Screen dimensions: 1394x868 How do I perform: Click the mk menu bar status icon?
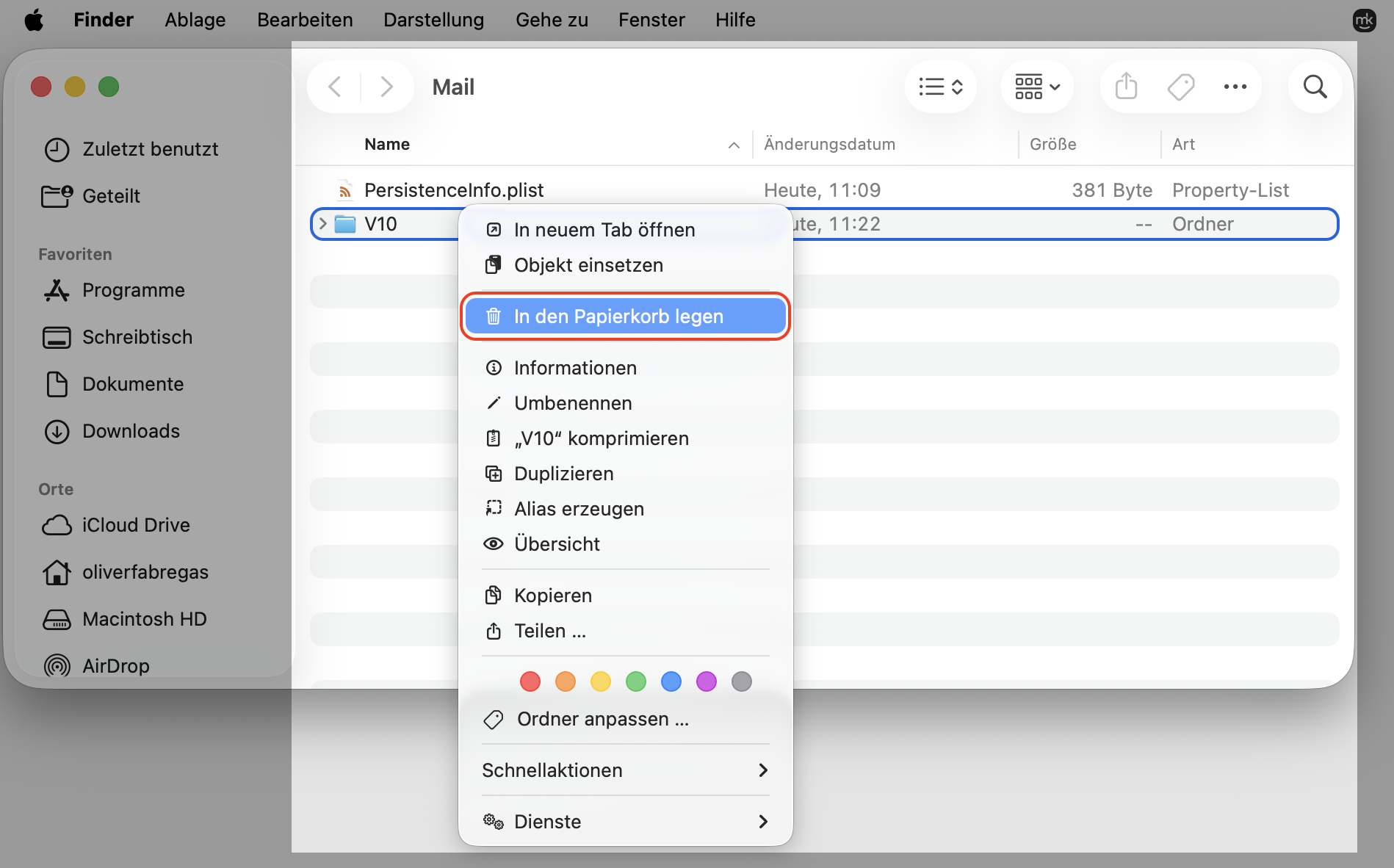point(1364,20)
